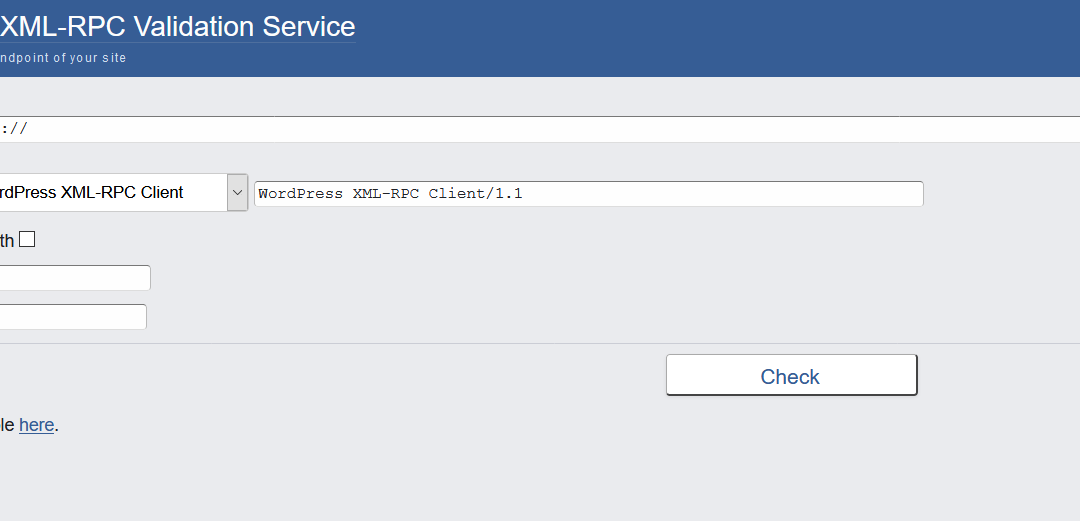
Task: Click the "th" label next to checkbox
Action: [x=7, y=241]
